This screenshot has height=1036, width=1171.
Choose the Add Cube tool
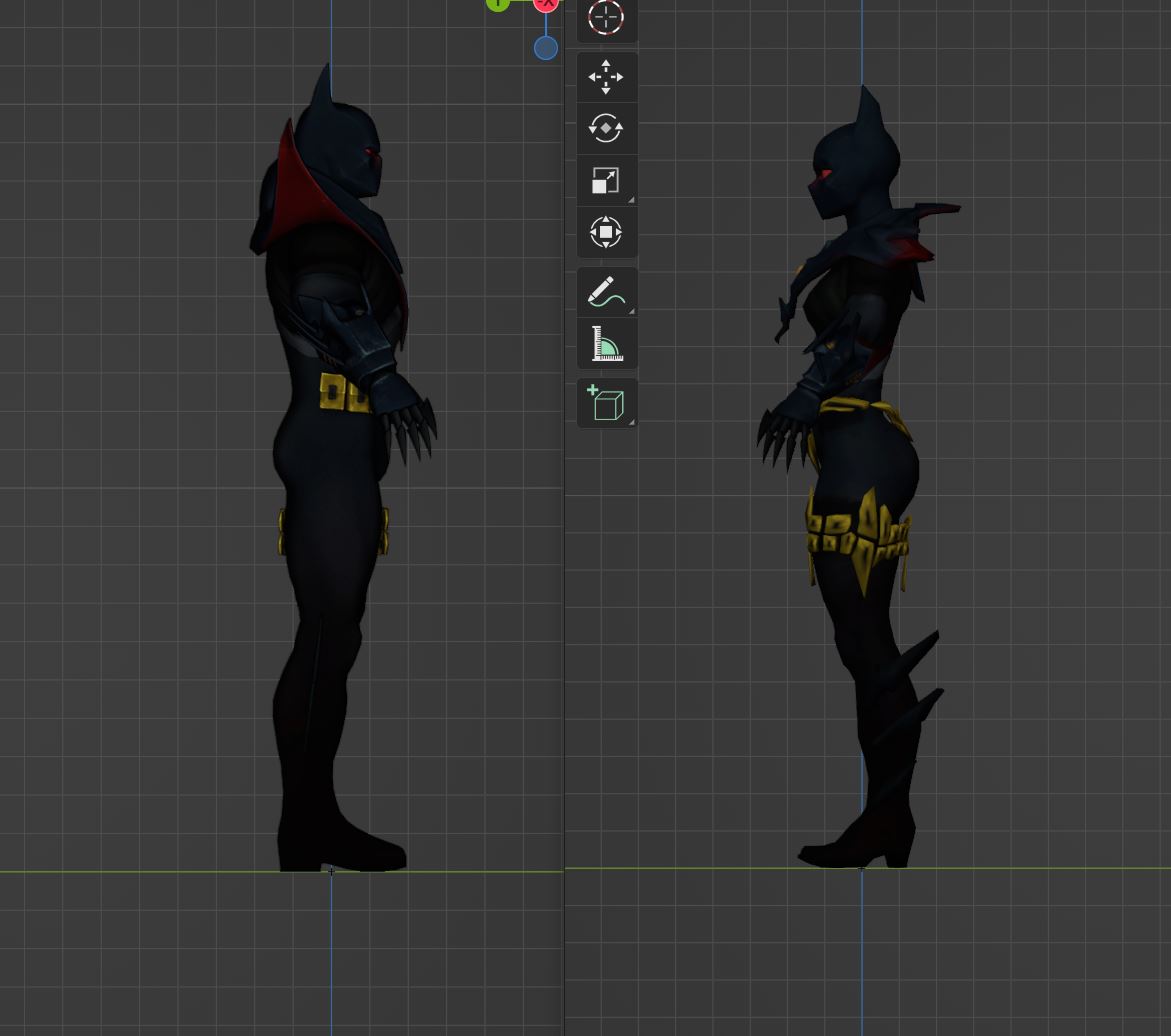[606, 403]
